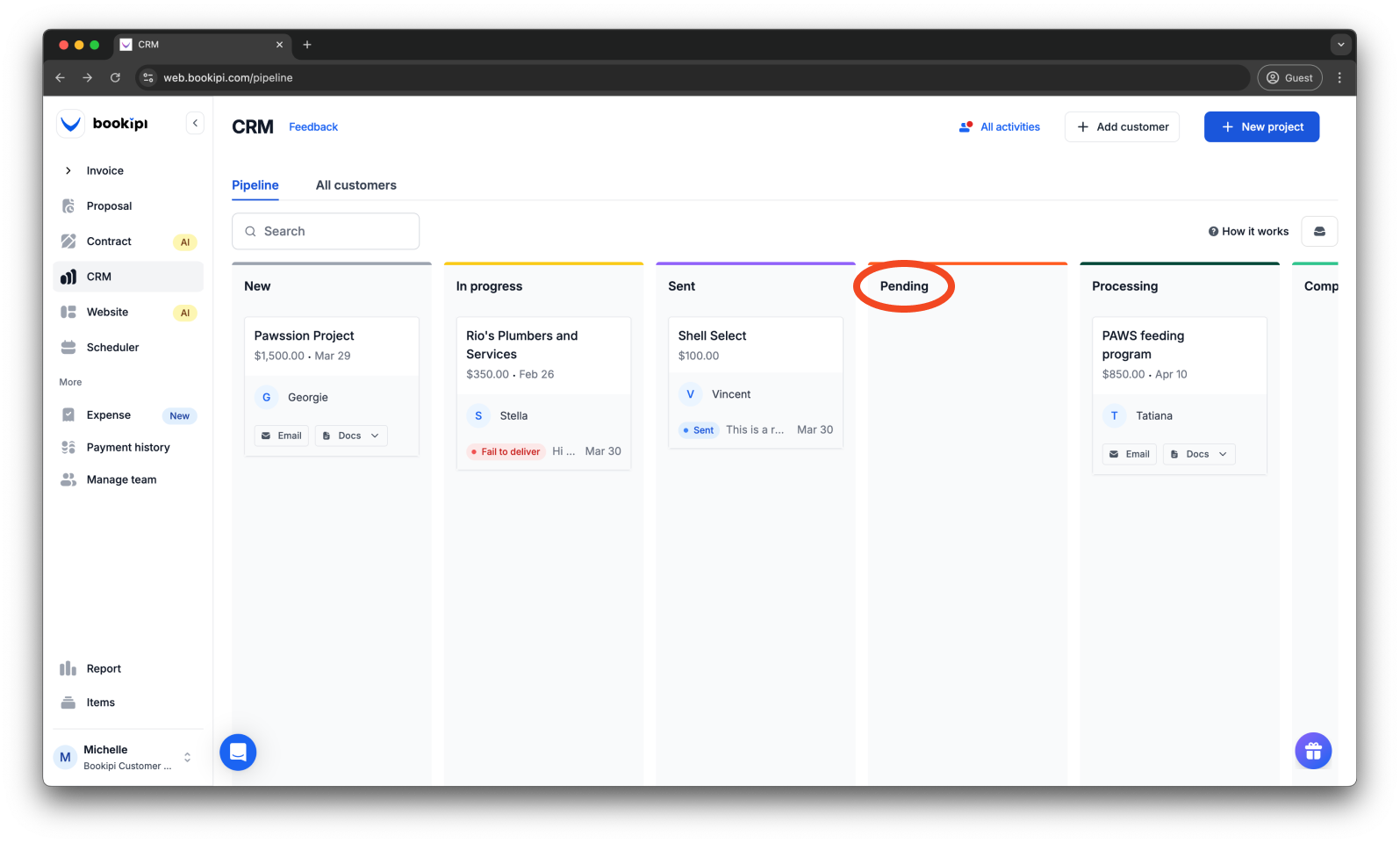Screen dimensions: 1400x843
Task: Collapse the sidebar with the chevron button
Action: coord(195,124)
